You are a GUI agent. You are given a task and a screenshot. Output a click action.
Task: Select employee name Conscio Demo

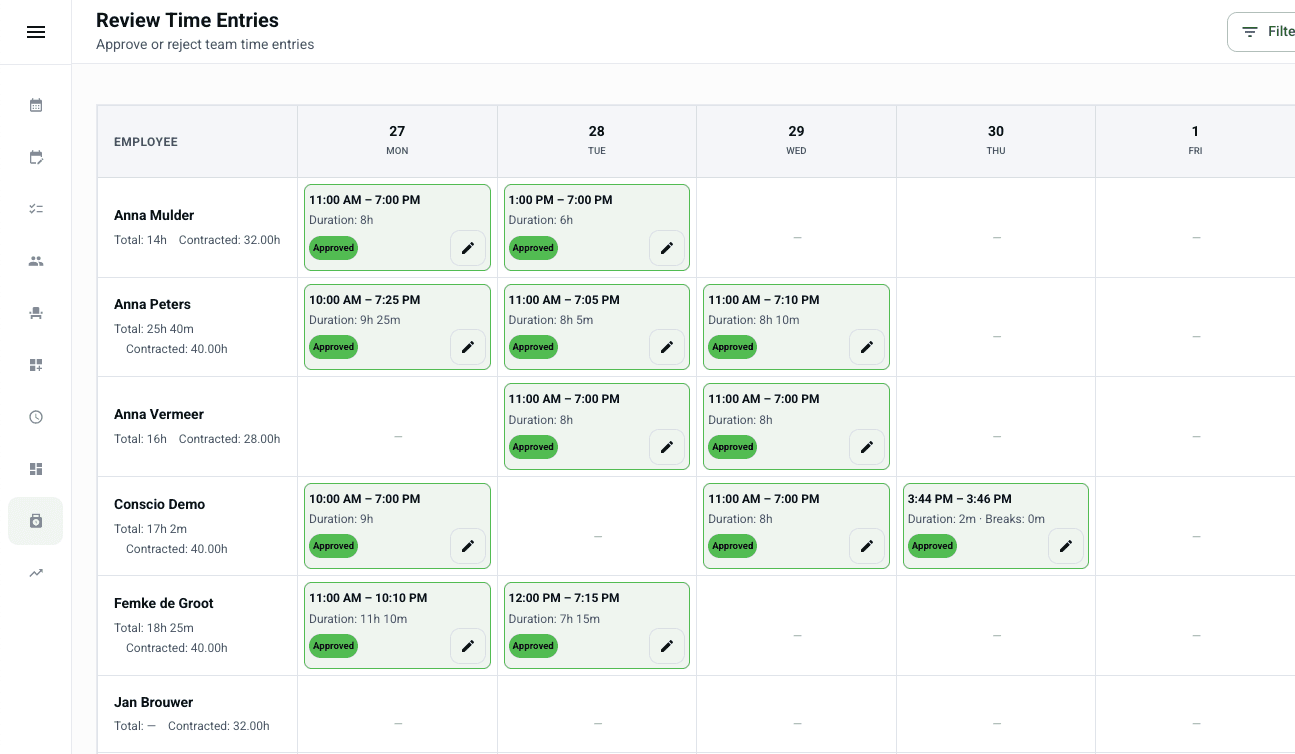point(159,504)
